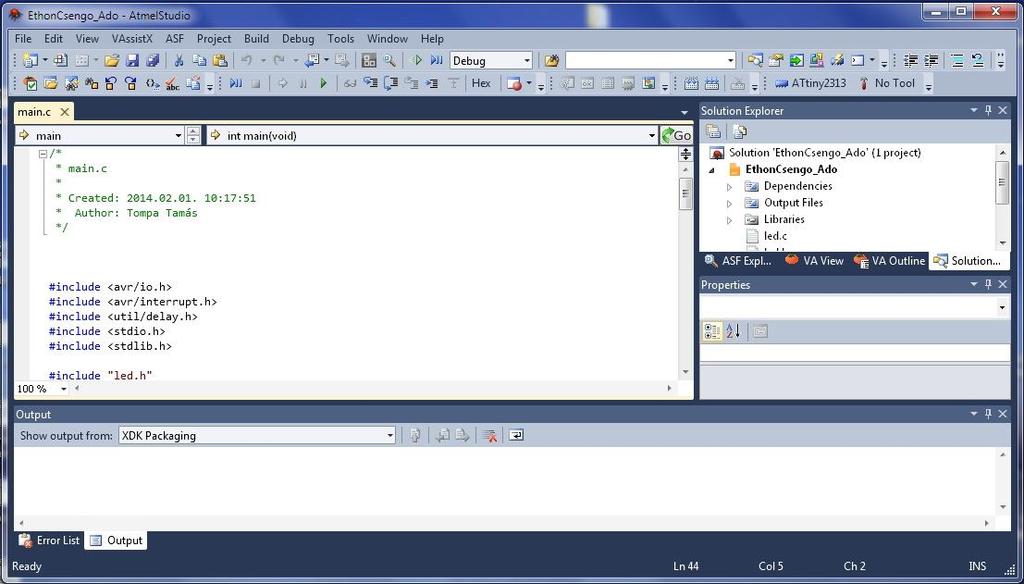Close the main.c editor tab

[x=65, y=112]
